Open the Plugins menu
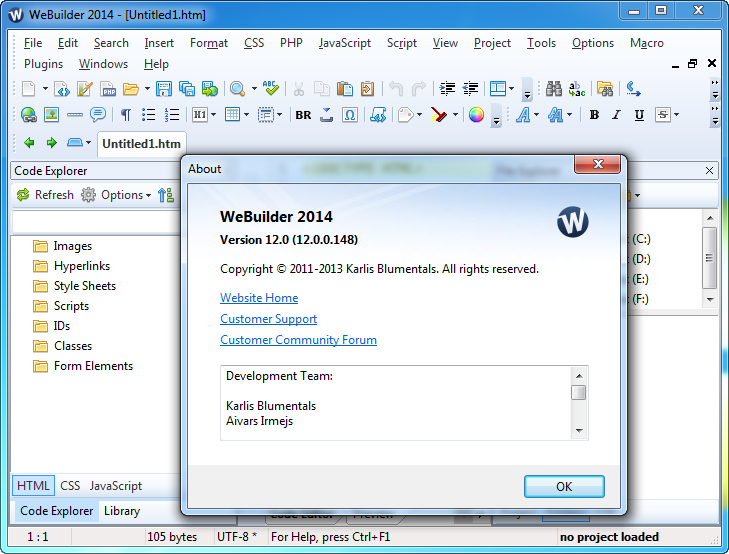Image resolution: width=729 pixels, height=554 pixels. click(x=43, y=64)
